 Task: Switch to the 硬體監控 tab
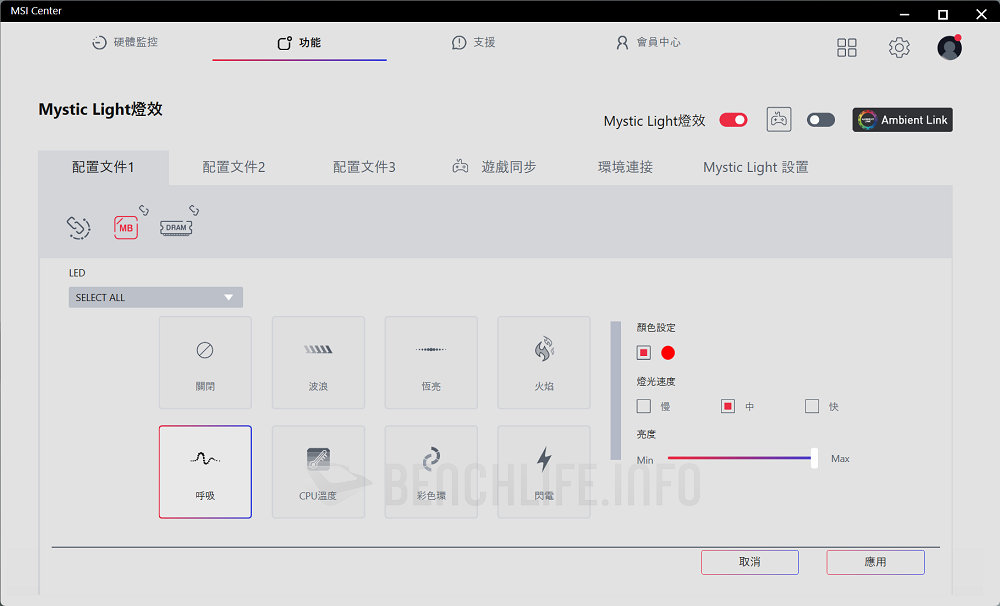pos(125,42)
